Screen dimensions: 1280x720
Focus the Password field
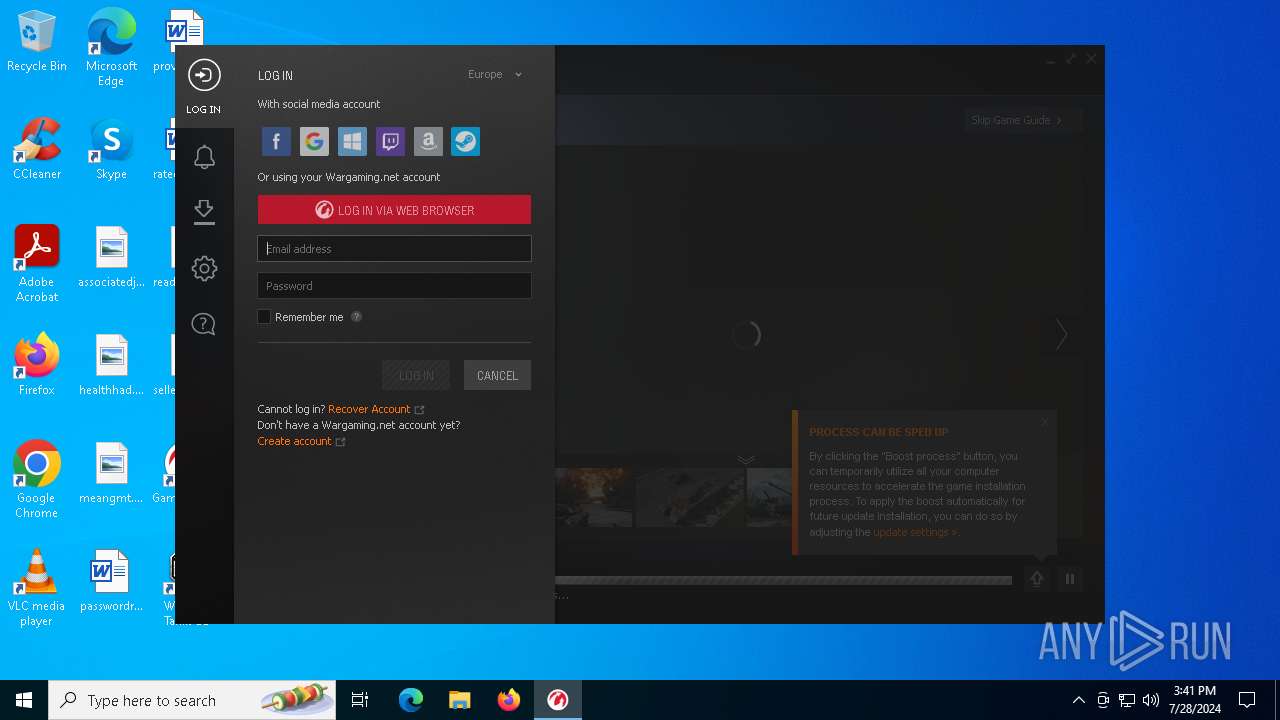pyautogui.click(x=394, y=286)
